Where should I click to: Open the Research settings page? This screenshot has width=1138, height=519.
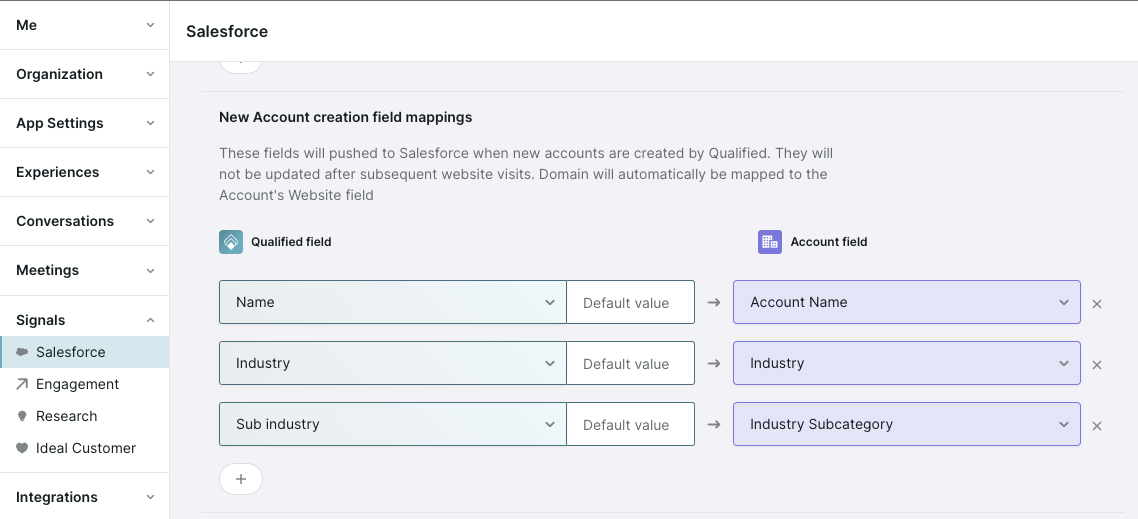pyautogui.click(x=85, y=416)
